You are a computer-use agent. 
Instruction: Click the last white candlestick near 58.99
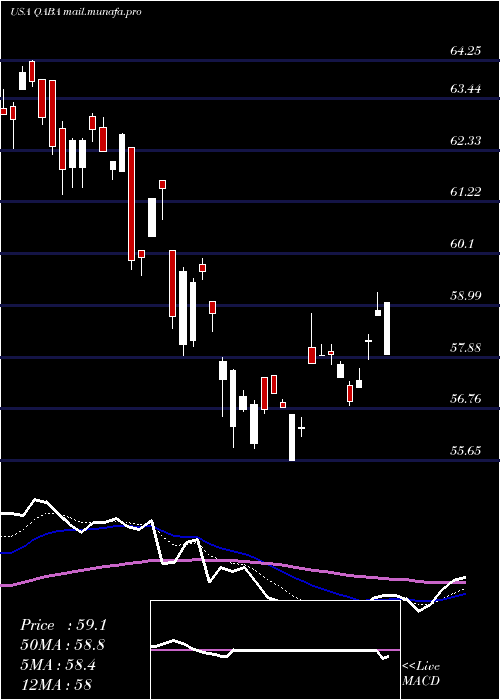click(387, 329)
